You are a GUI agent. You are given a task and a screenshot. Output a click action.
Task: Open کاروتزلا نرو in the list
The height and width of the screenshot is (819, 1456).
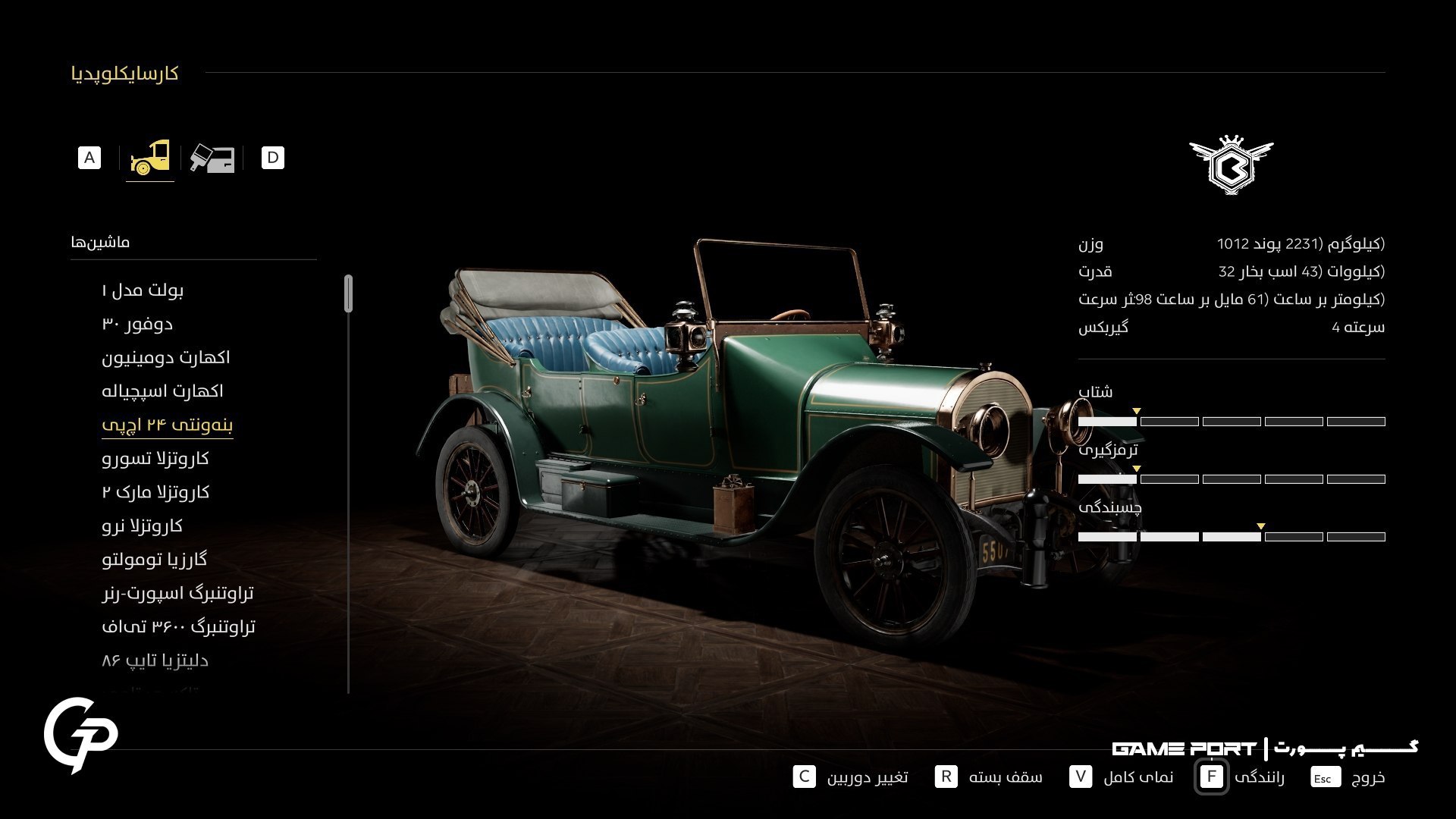[x=143, y=526]
